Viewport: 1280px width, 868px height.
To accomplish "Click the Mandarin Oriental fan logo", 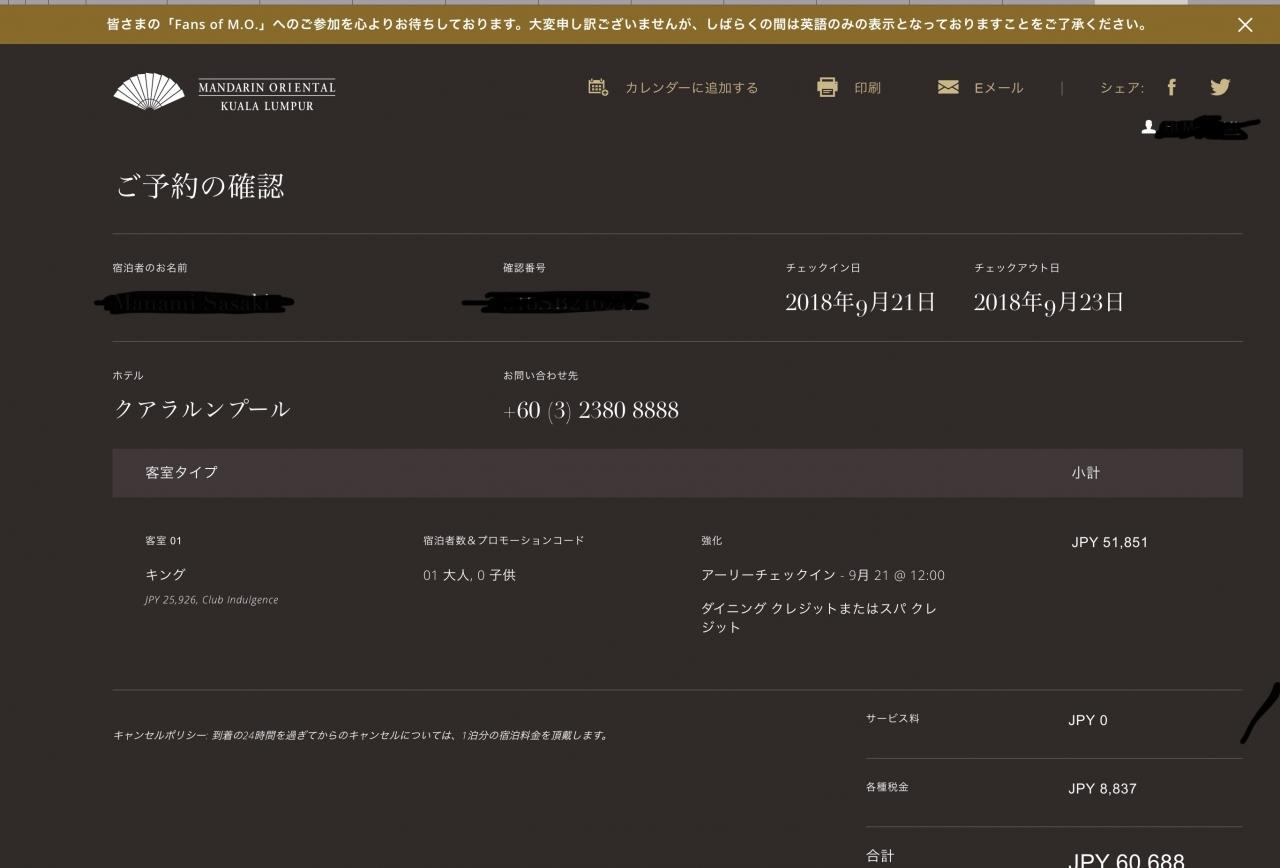I will click(x=150, y=91).
